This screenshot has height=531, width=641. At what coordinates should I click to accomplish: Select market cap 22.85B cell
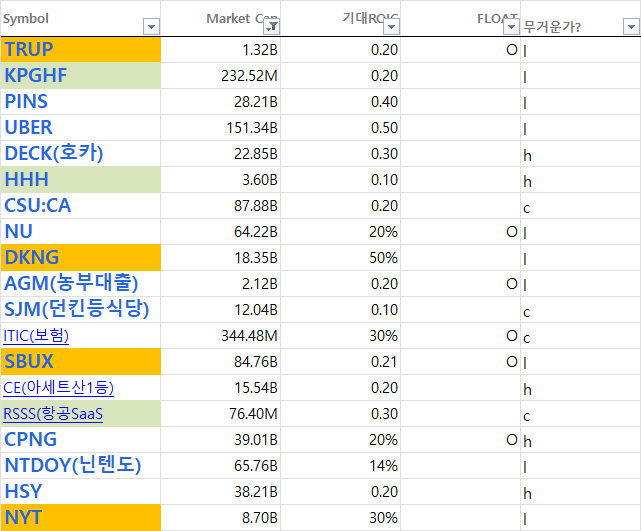[221, 154]
